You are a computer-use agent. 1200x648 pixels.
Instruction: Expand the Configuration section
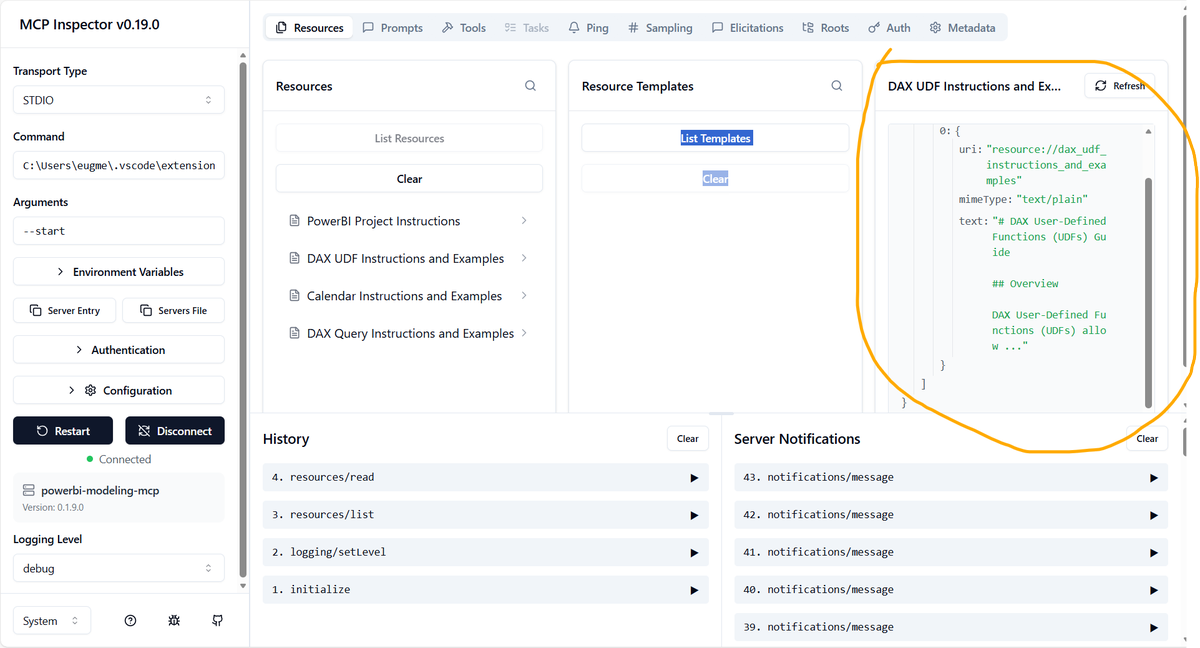coord(119,391)
